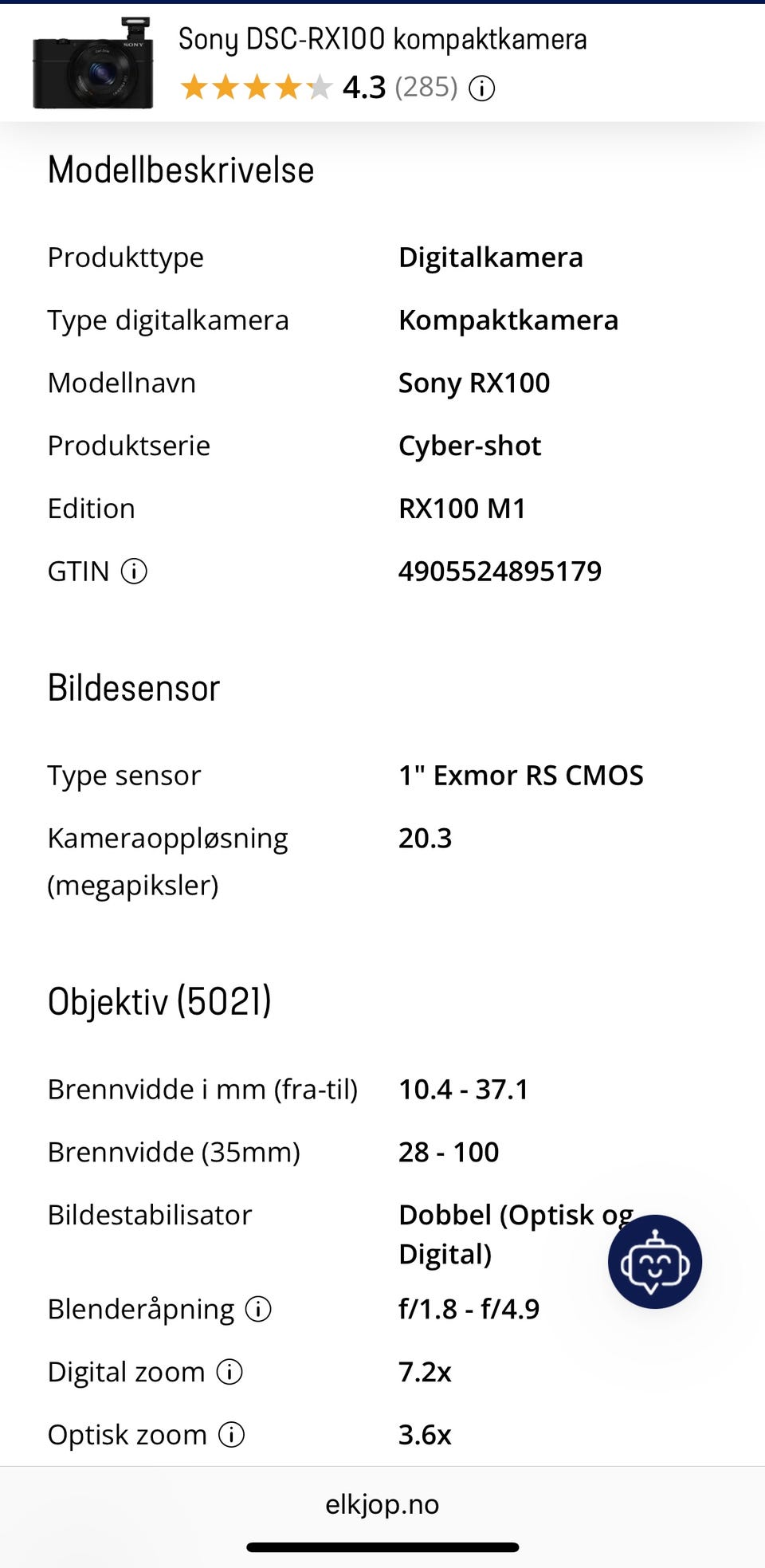Viewport: 765px width, 1568px height.
Task: Tap the Sony camera product thumbnail
Action: 92,64
